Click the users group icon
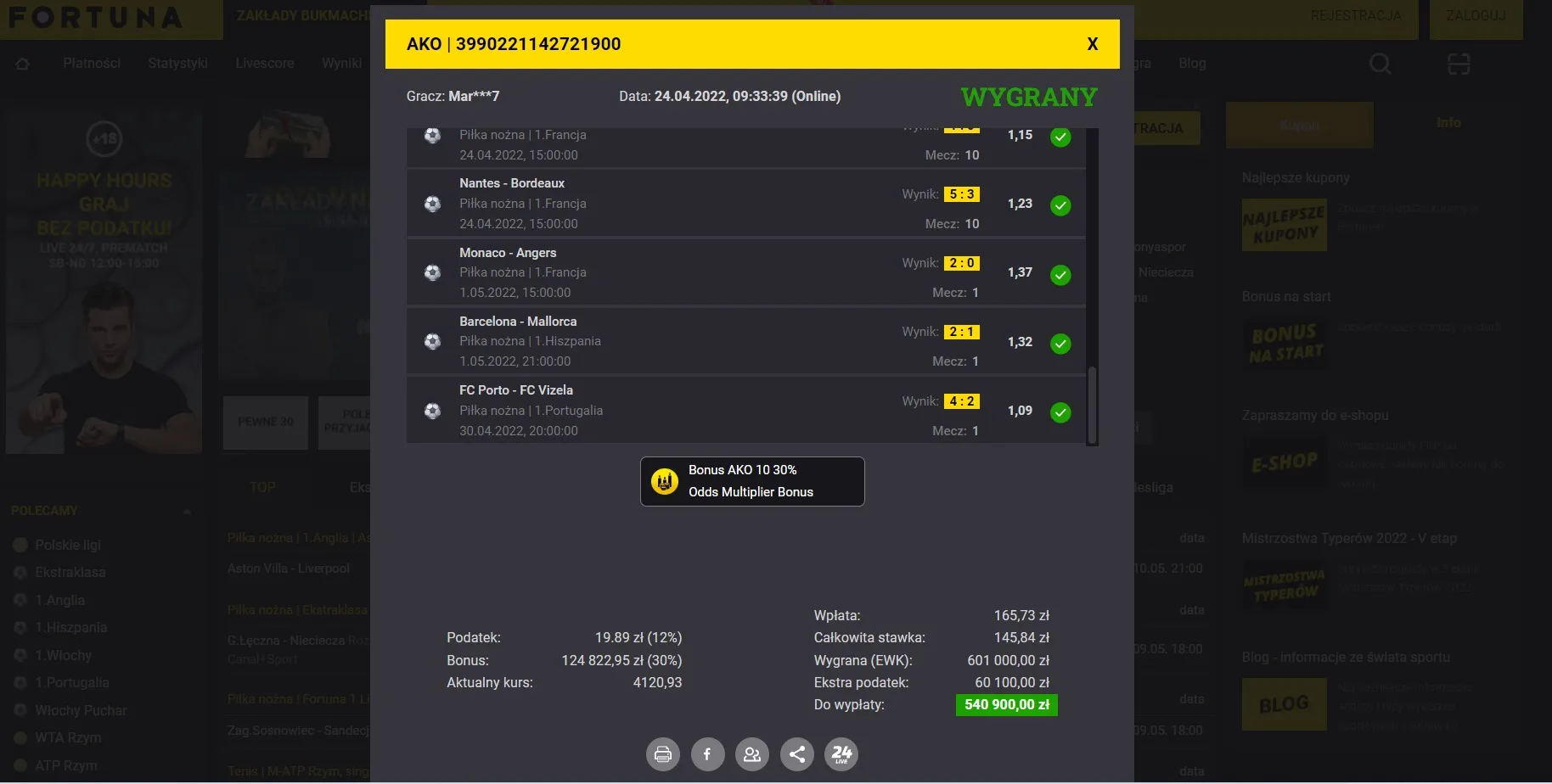 tap(752, 754)
